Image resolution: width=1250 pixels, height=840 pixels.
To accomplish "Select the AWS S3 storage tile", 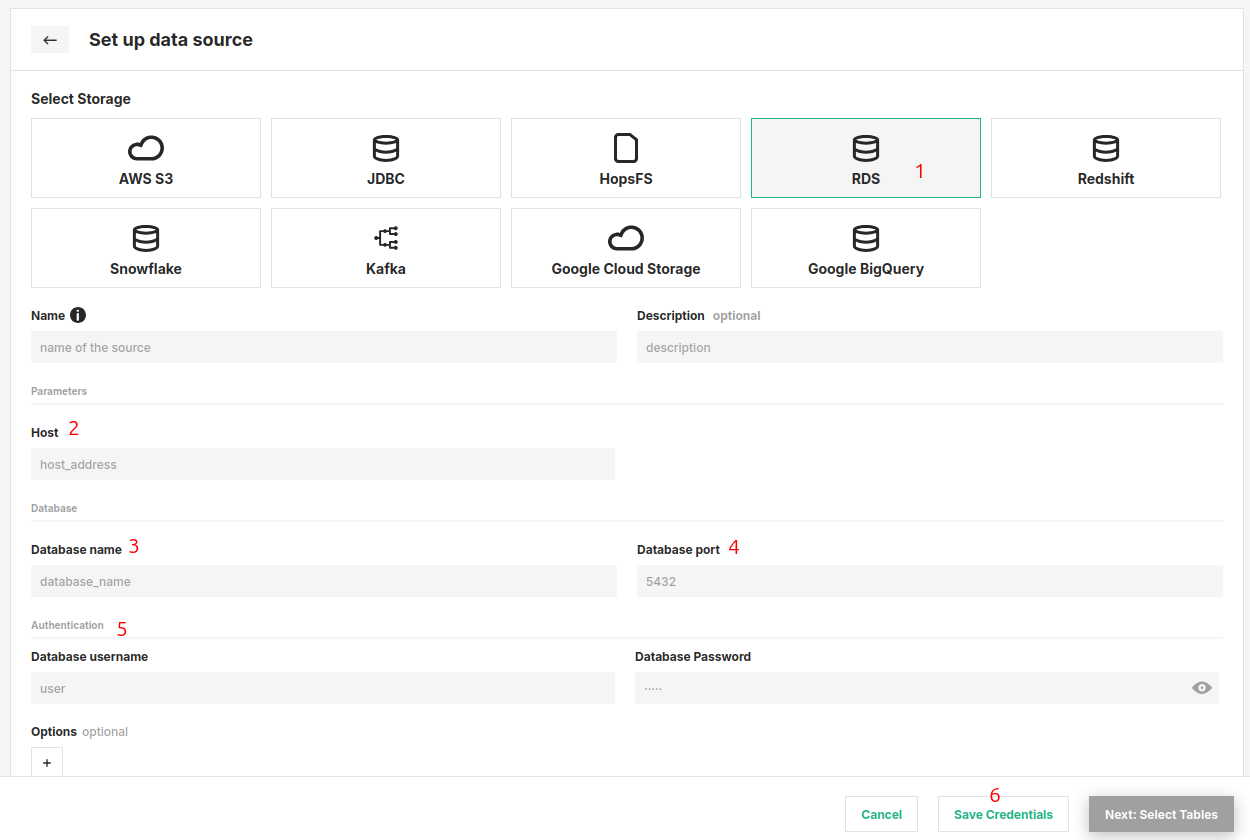I will [146, 158].
